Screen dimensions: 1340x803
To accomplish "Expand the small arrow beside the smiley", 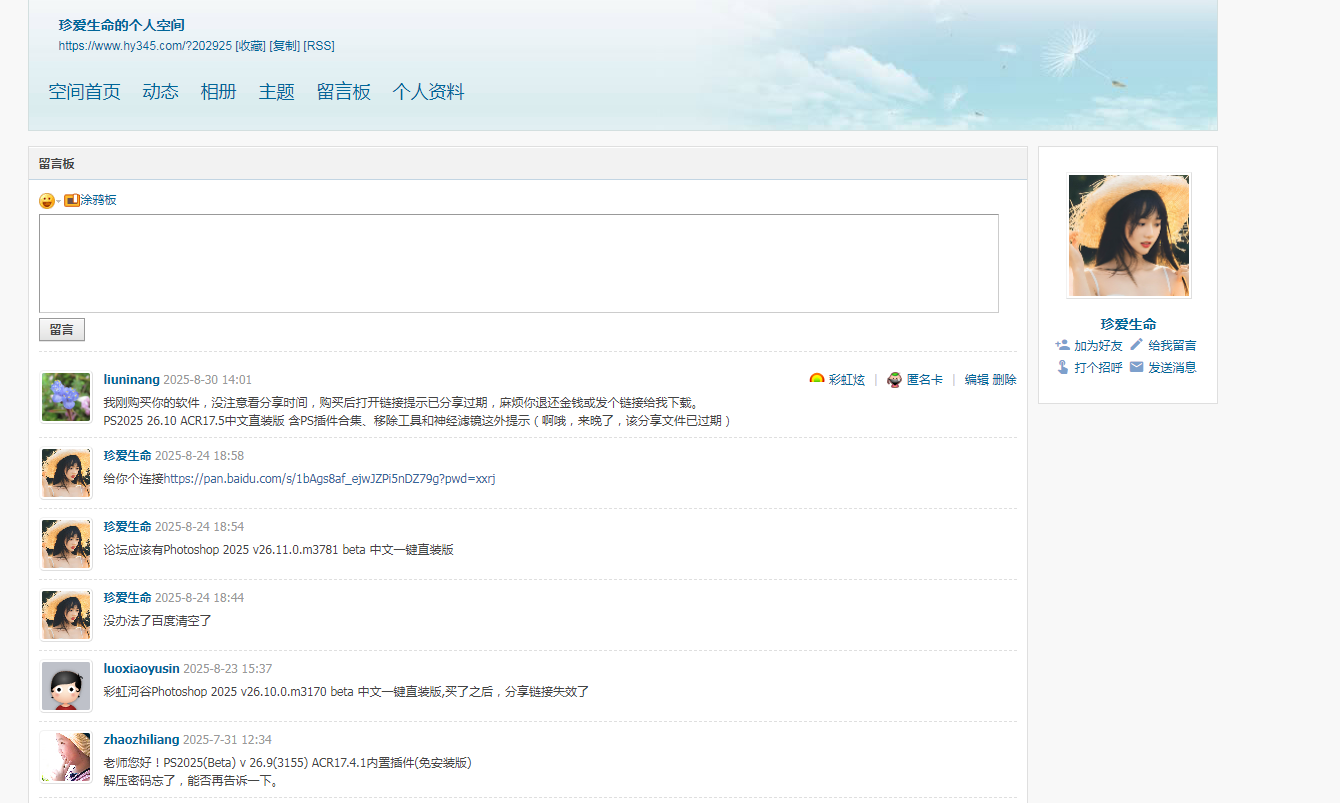I will [59, 202].
